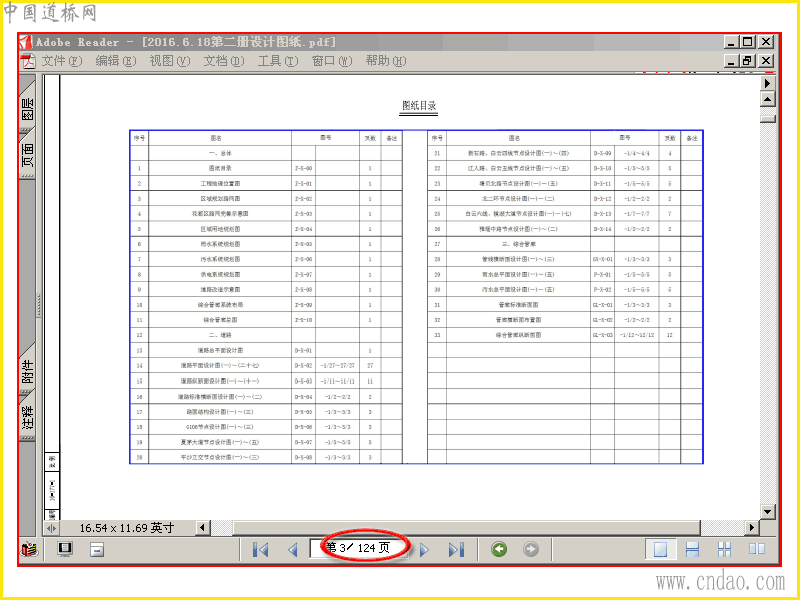
Task: Click the vertical scrollbar thumb
Action: coord(768,118)
